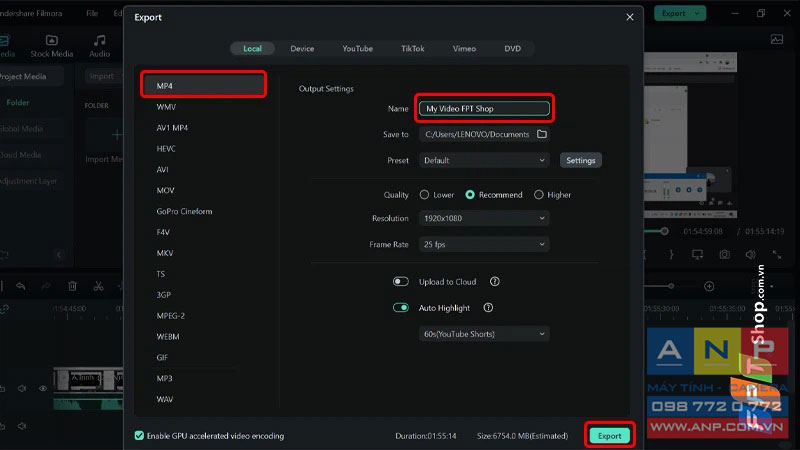This screenshot has height=450, width=800.
Task: Take snapshot with camera icon
Action: (x=724, y=254)
